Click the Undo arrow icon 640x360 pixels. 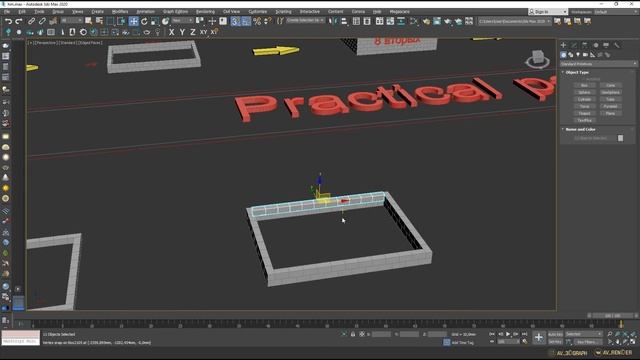(x=8, y=21)
